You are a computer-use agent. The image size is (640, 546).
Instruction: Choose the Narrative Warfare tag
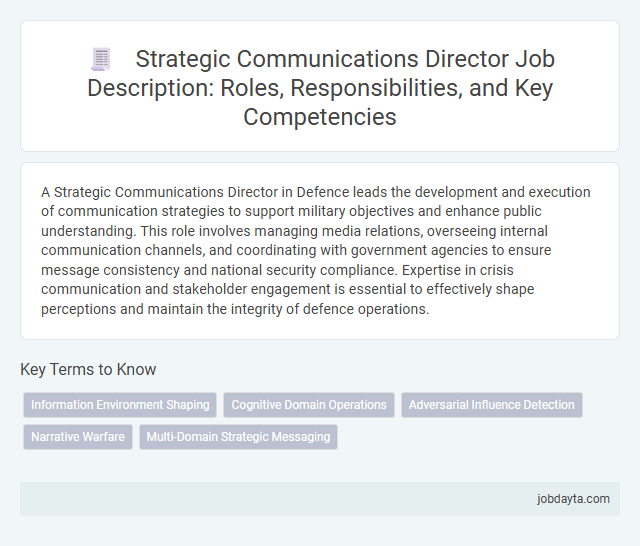coord(78,437)
